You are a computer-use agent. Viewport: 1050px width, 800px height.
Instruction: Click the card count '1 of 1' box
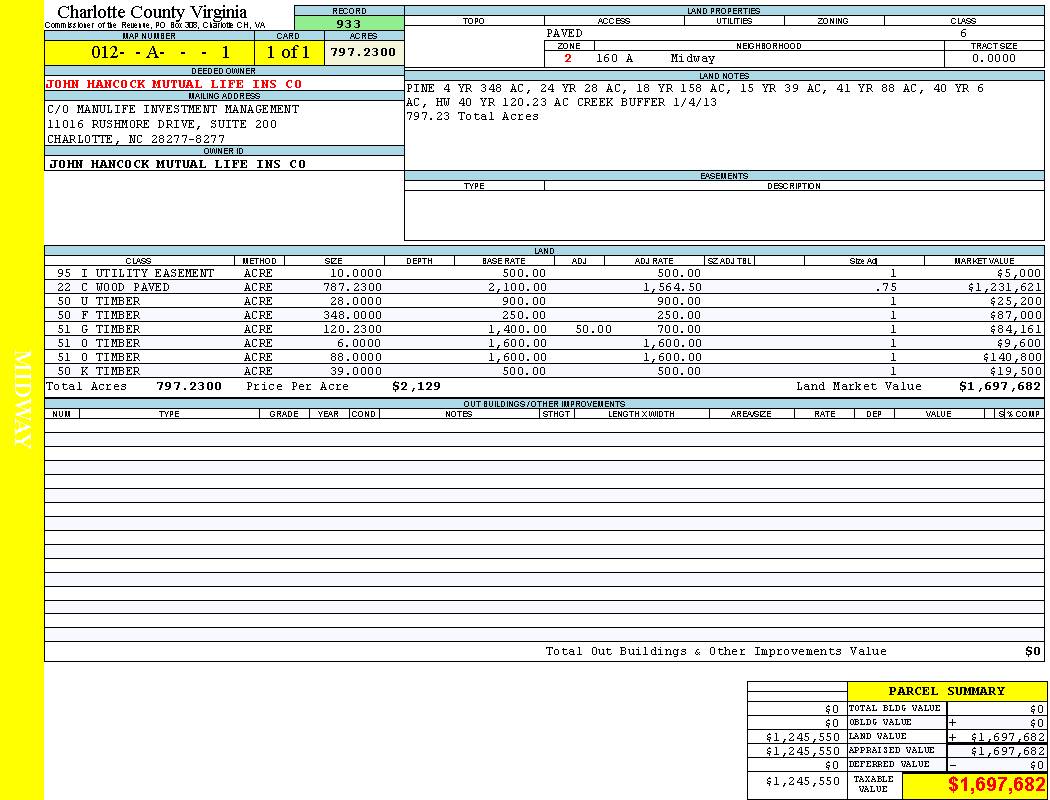coord(288,53)
